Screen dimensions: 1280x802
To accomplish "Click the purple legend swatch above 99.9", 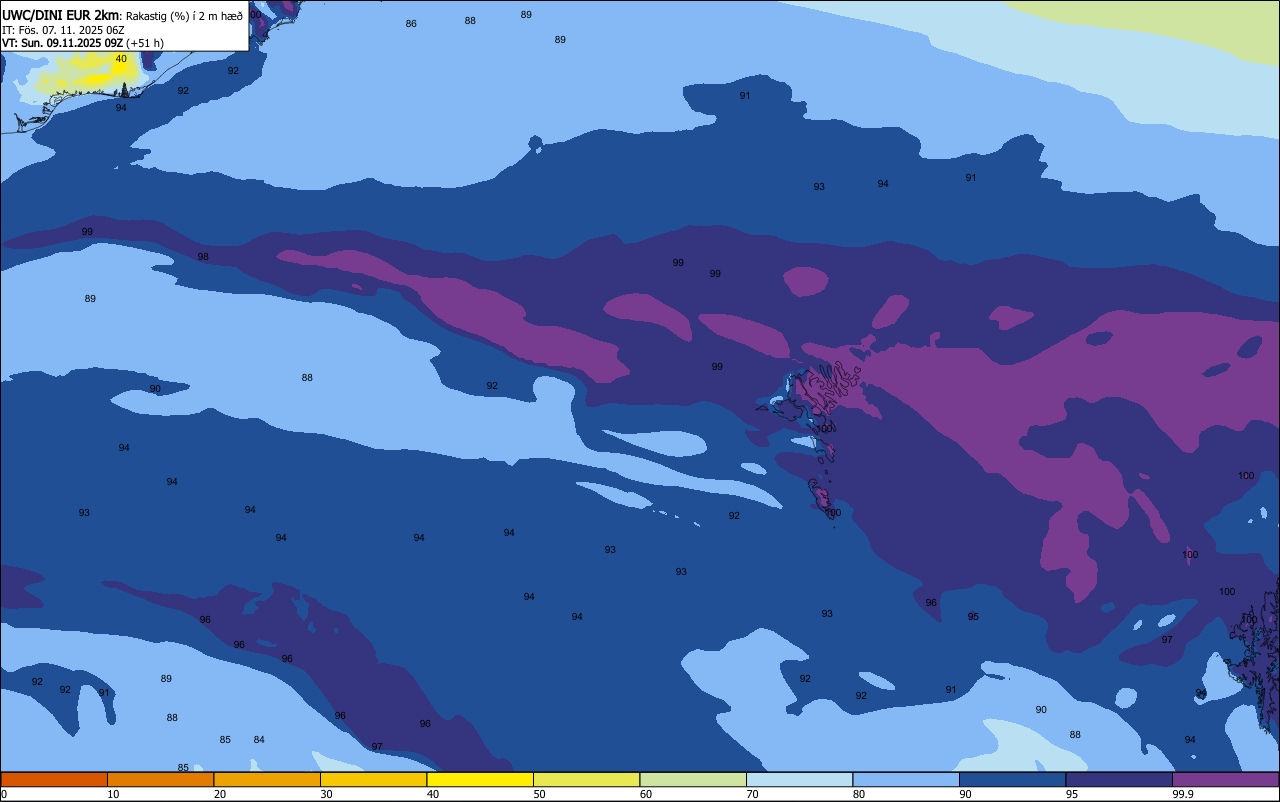I will point(1225,779).
